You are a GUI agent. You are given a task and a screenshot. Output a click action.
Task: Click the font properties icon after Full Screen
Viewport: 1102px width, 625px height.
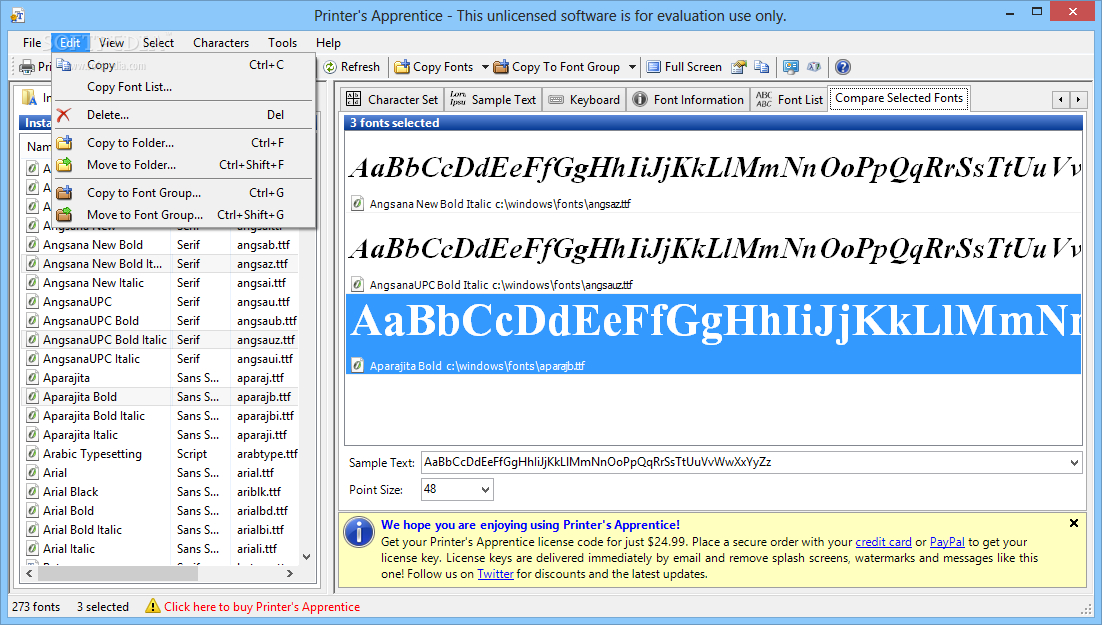[738, 67]
